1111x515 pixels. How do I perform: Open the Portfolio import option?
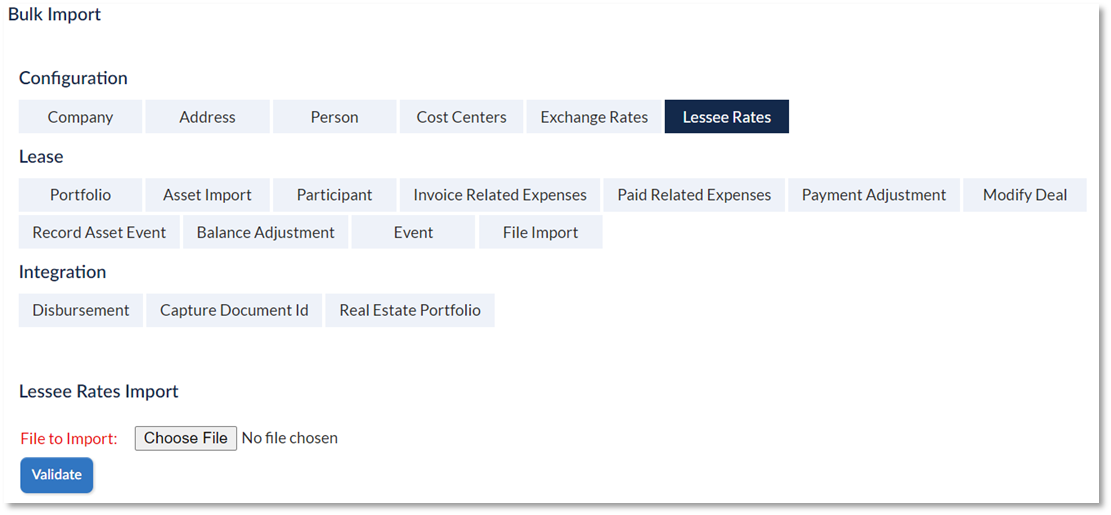tap(80, 195)
